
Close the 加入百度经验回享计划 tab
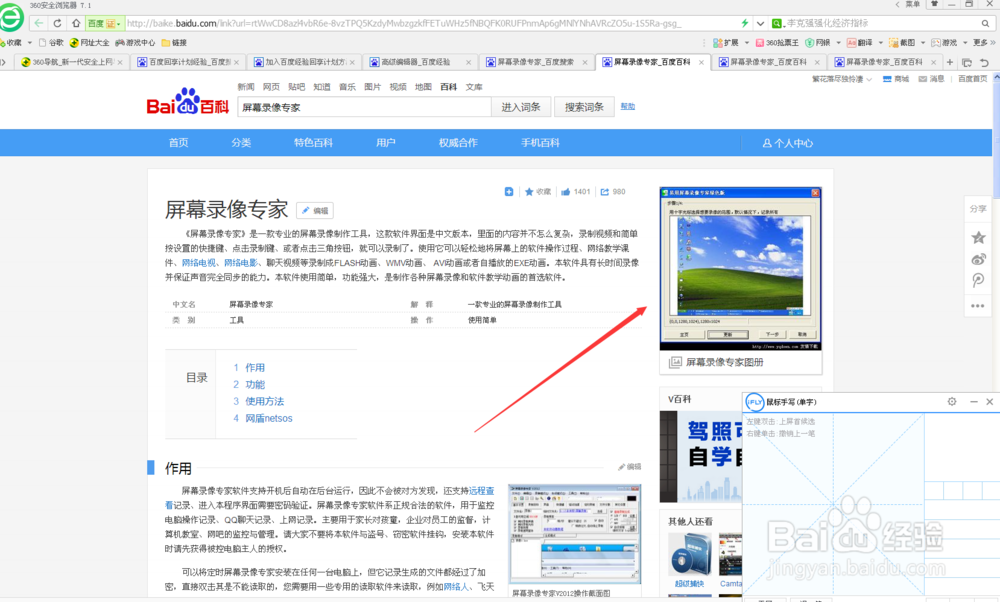[352, 62]
